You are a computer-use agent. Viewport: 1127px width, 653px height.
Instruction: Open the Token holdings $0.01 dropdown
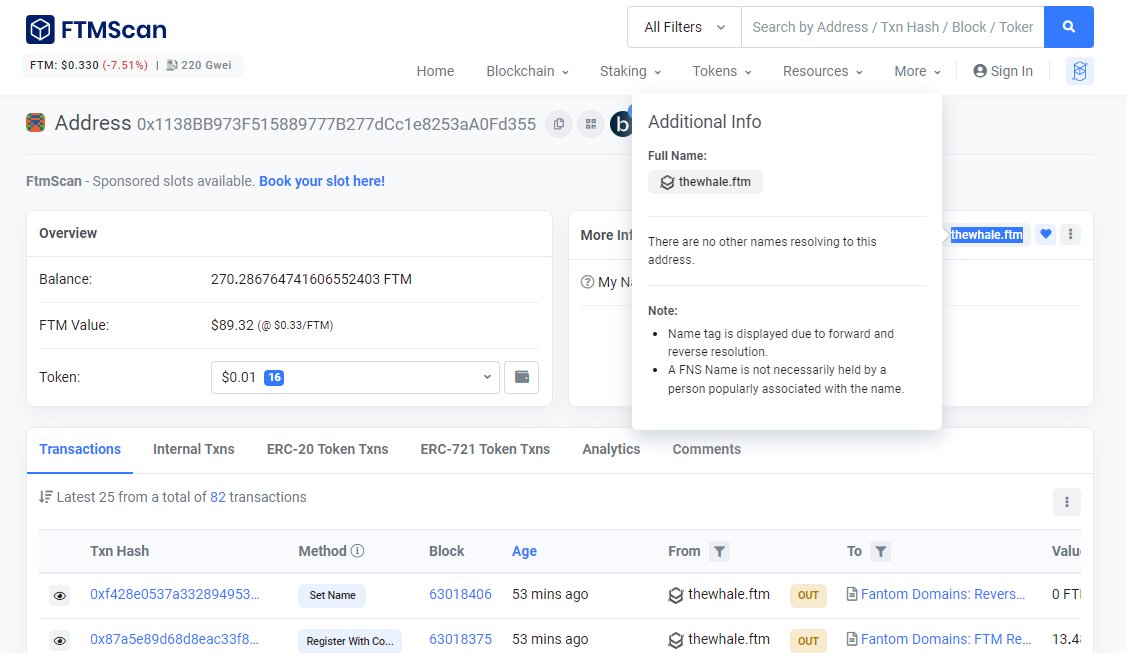[x=355, y=377]
